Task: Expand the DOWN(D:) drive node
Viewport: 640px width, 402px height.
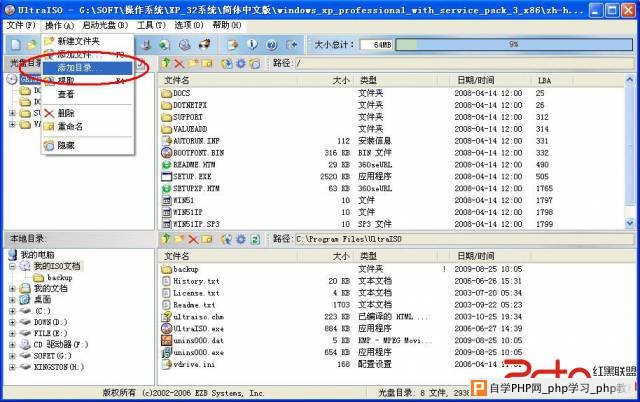Action: pyautogui.click(x=12, y=322)
